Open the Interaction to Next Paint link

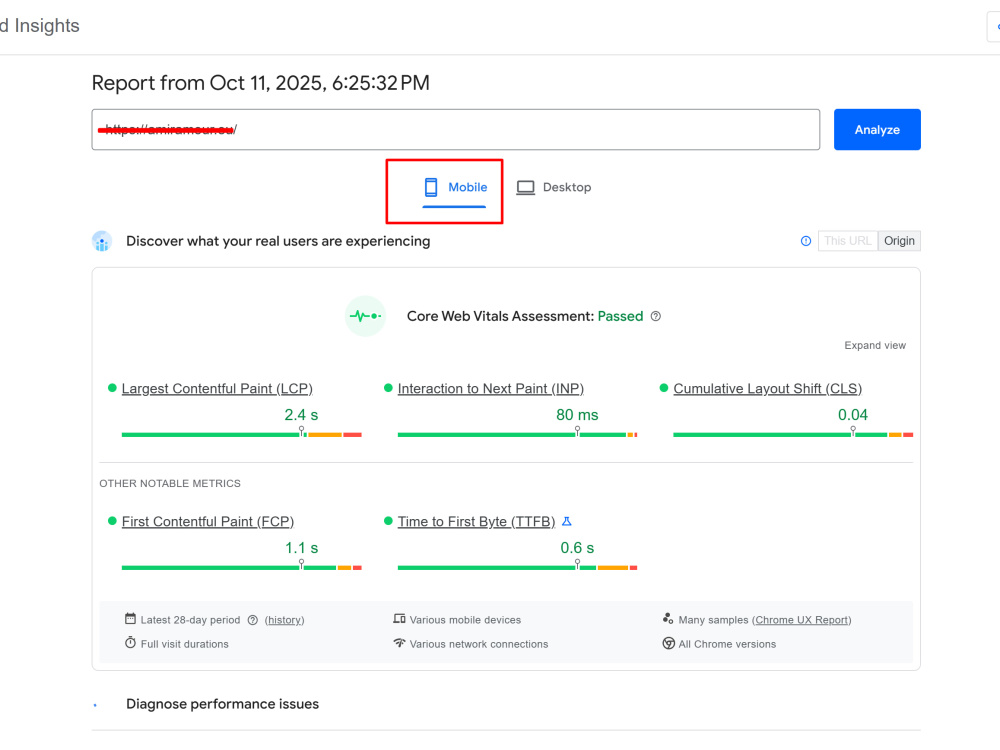coord(490,388)
